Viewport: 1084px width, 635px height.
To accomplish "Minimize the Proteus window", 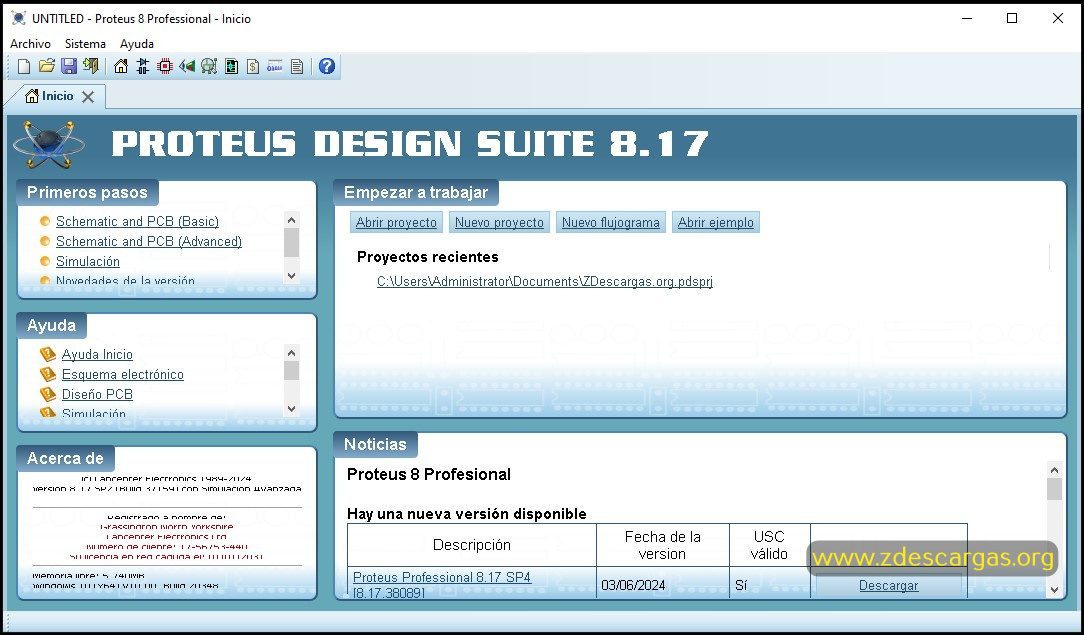I will 967,19.
